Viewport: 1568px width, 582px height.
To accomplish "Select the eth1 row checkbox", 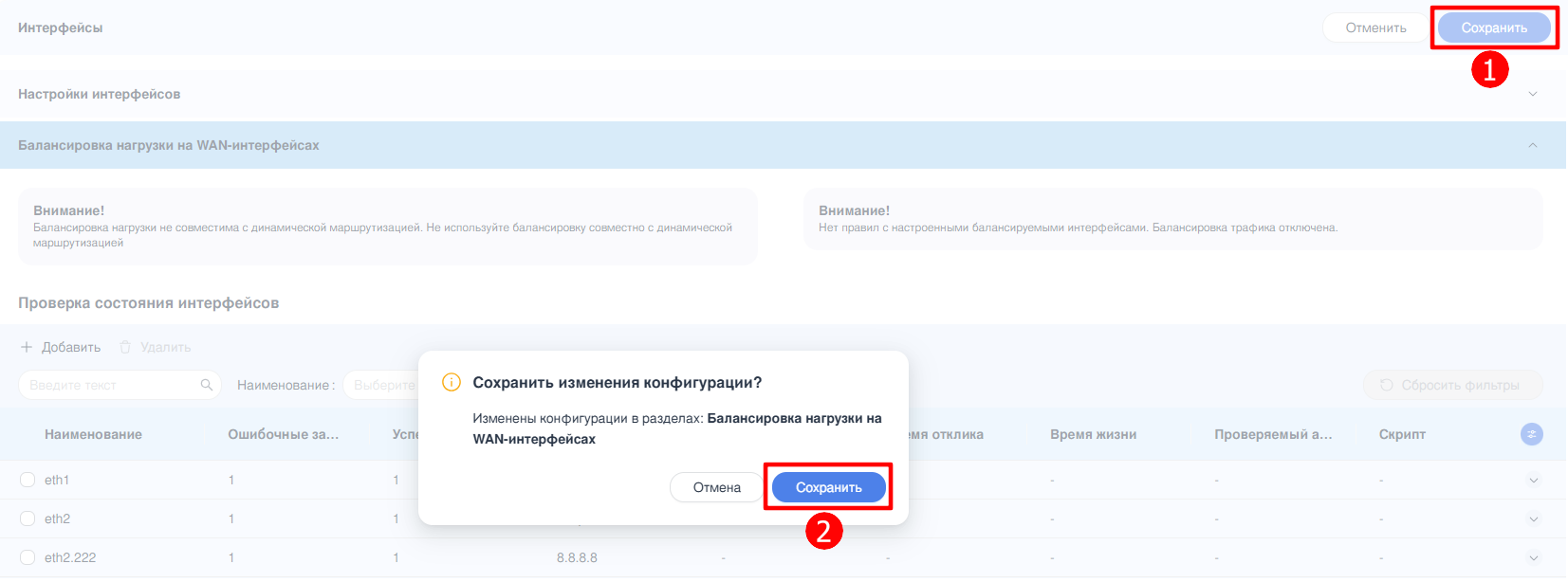I will click(28, 480).
